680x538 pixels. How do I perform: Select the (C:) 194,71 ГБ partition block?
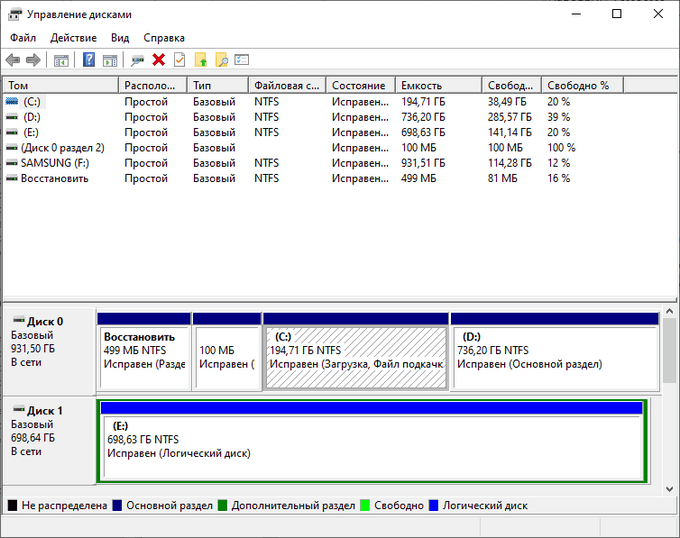pos(356,351)
